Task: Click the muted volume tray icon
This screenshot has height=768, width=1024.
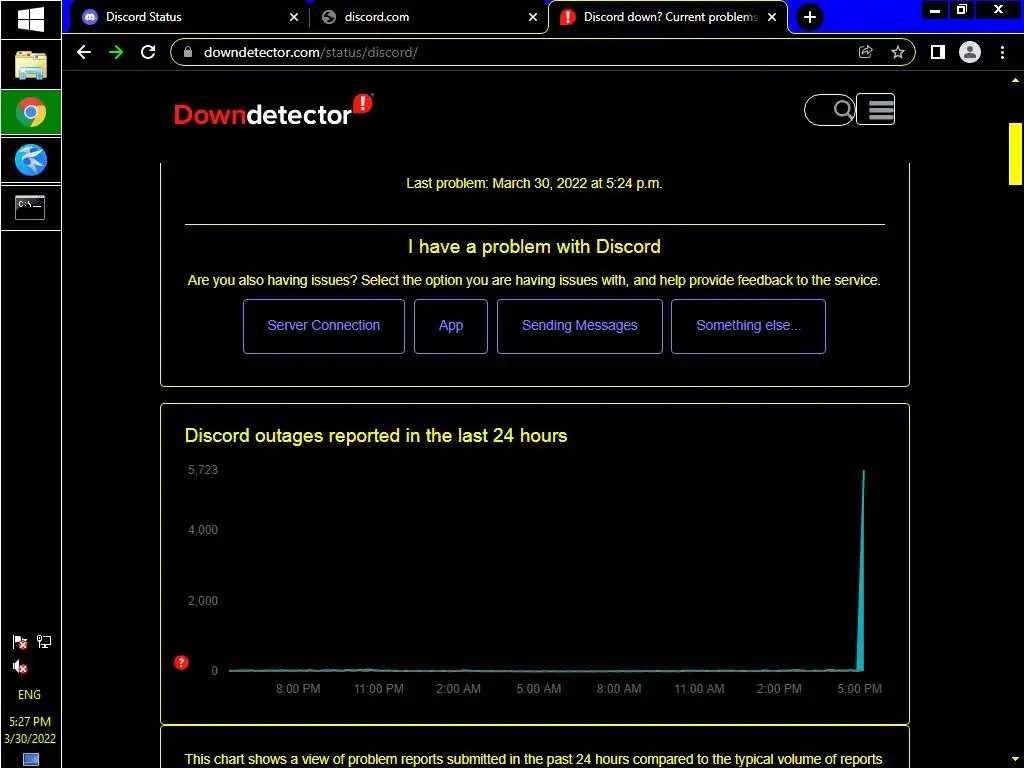Action: pyautogui.click(x=20, y=667)
